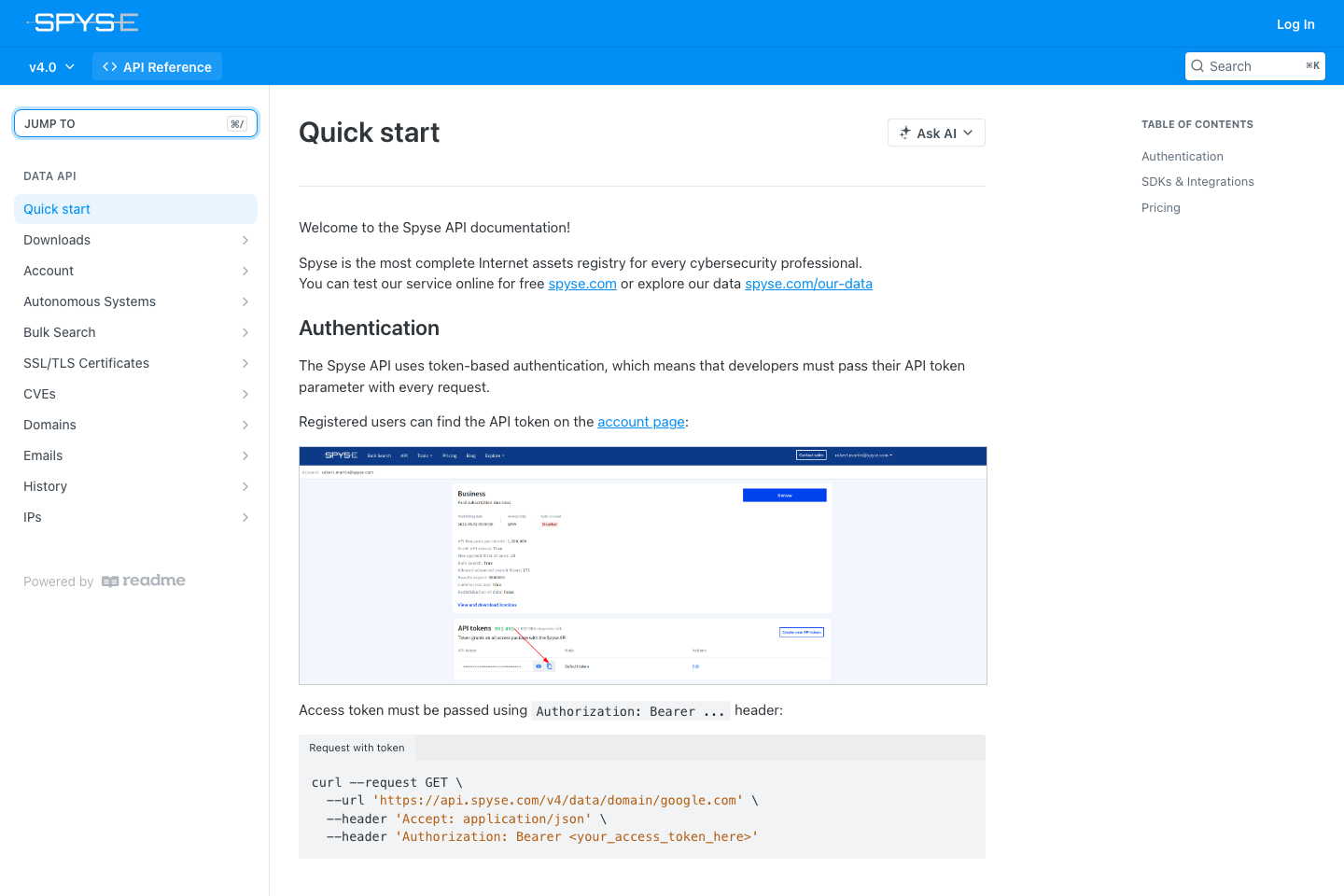Click the sparkle icon on the Ask AI button
1344x896 pixels.
(x=904, y=133)
